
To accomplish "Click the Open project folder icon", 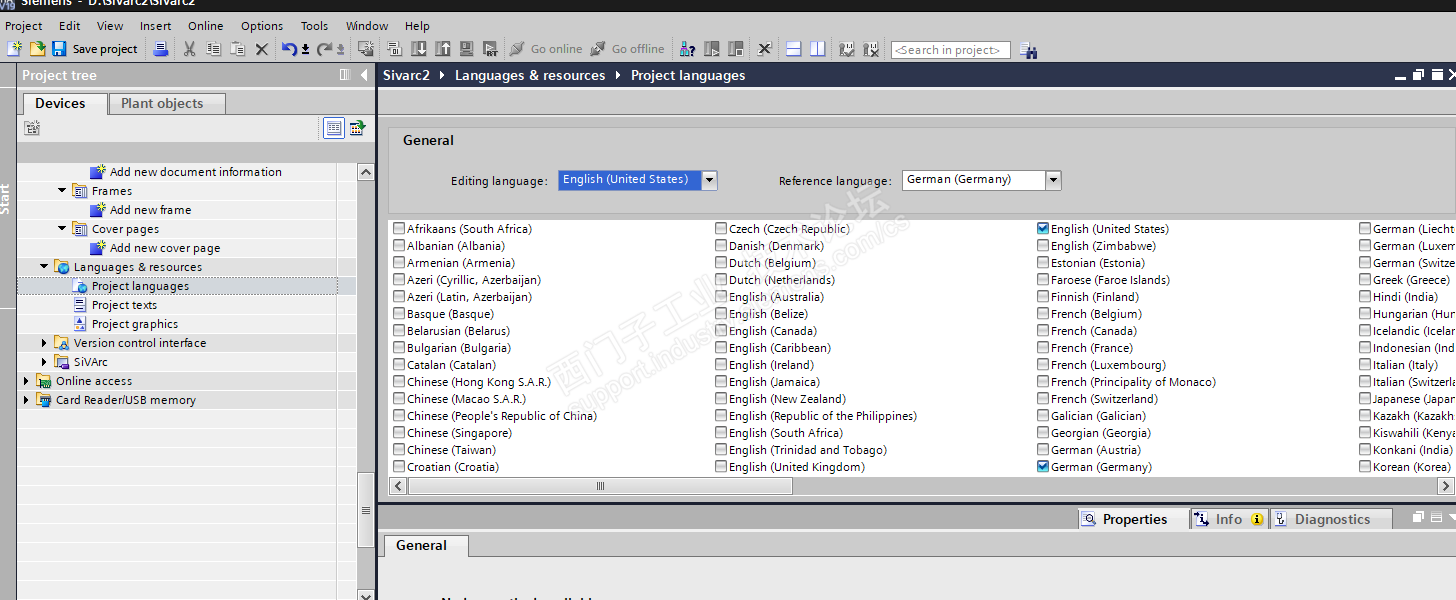I will (x=37, y=49).
